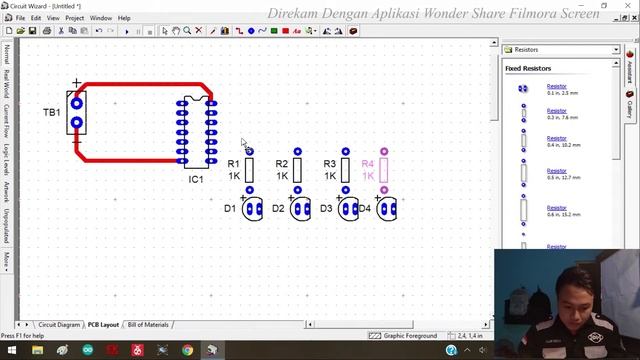
Task: Open the View menu
Action: coord(53,18)
